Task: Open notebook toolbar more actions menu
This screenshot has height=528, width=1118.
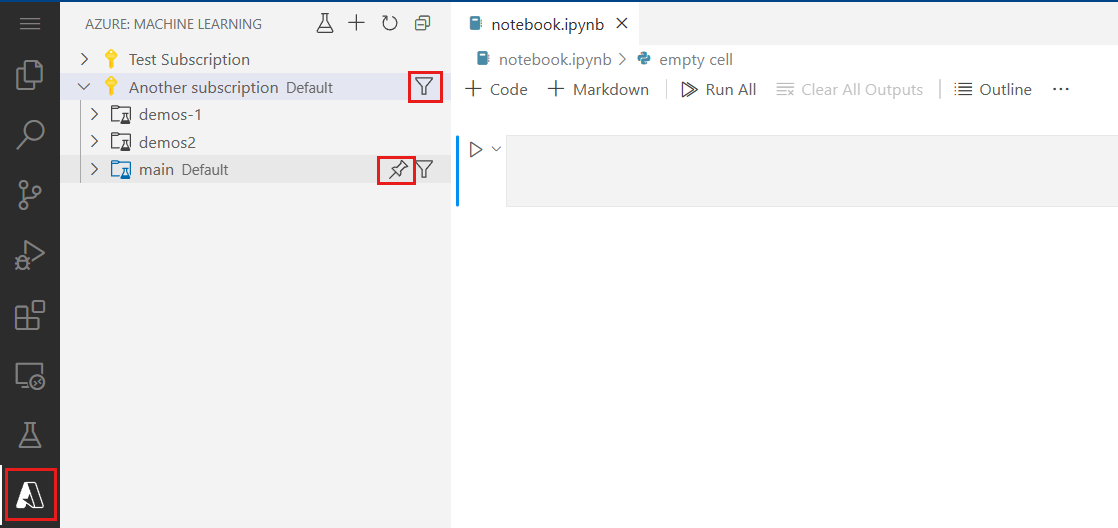Action: tap(1061, 90)
